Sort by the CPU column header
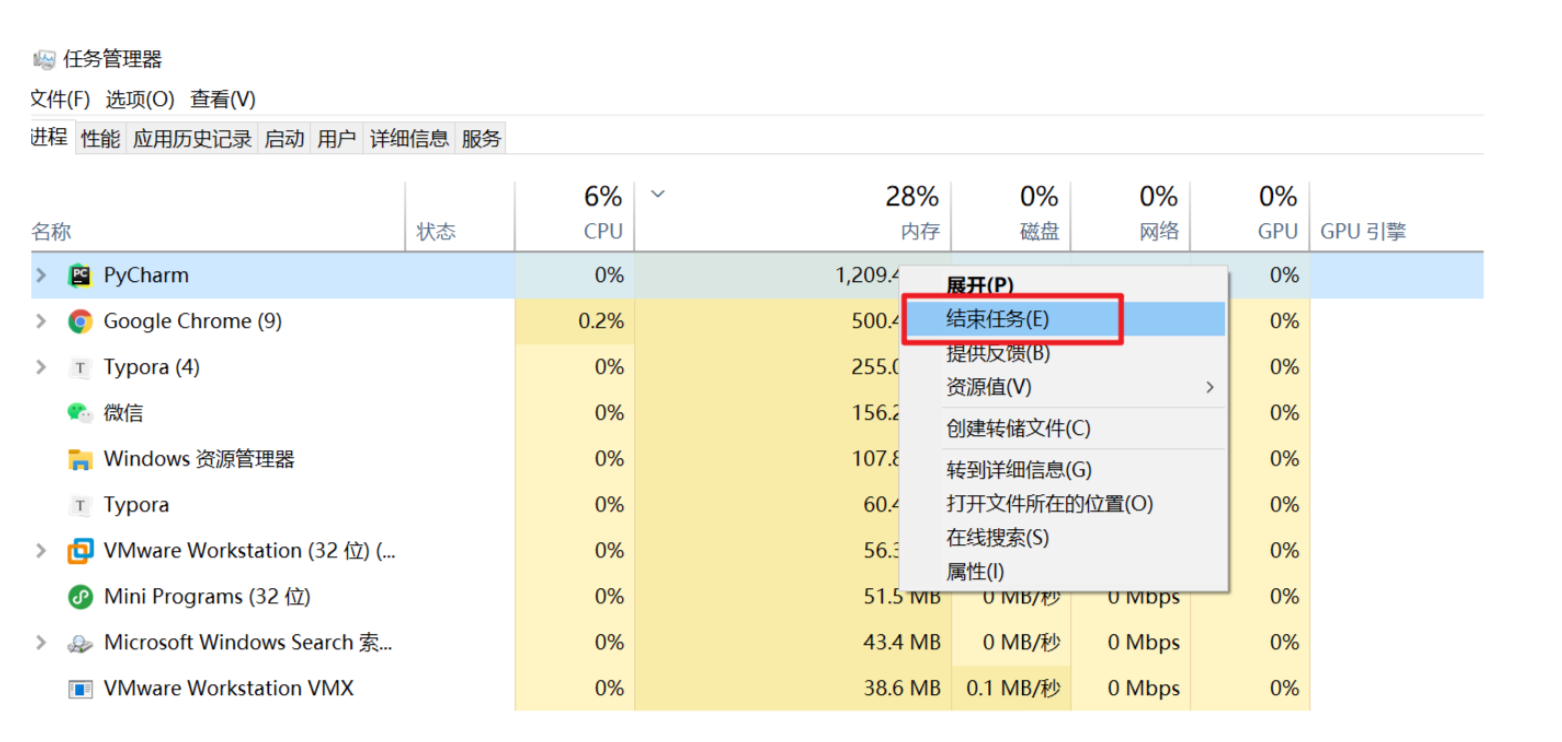The image size is (1562, 742). [x=575, y=216]
